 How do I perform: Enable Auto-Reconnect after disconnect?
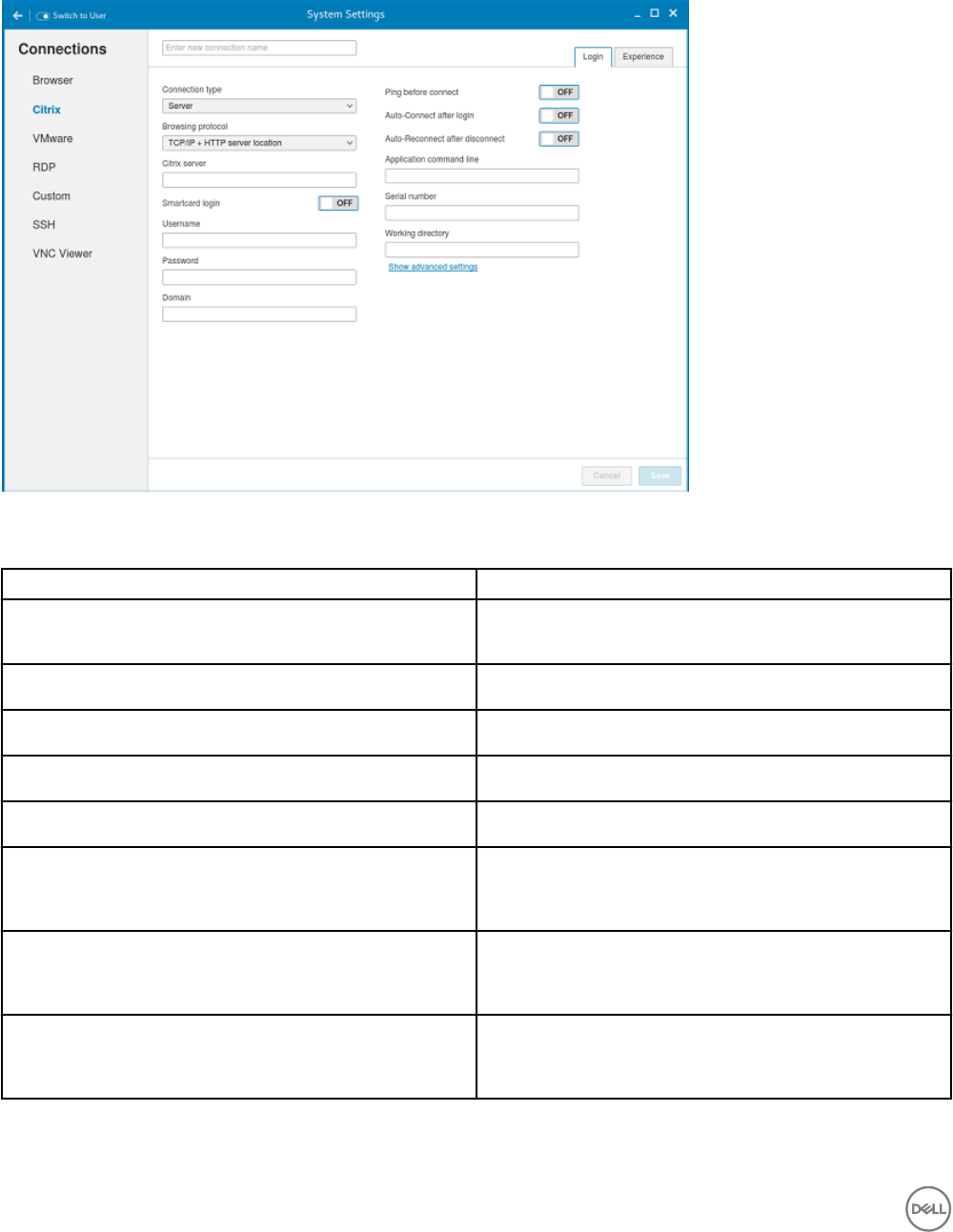point(558,138)
